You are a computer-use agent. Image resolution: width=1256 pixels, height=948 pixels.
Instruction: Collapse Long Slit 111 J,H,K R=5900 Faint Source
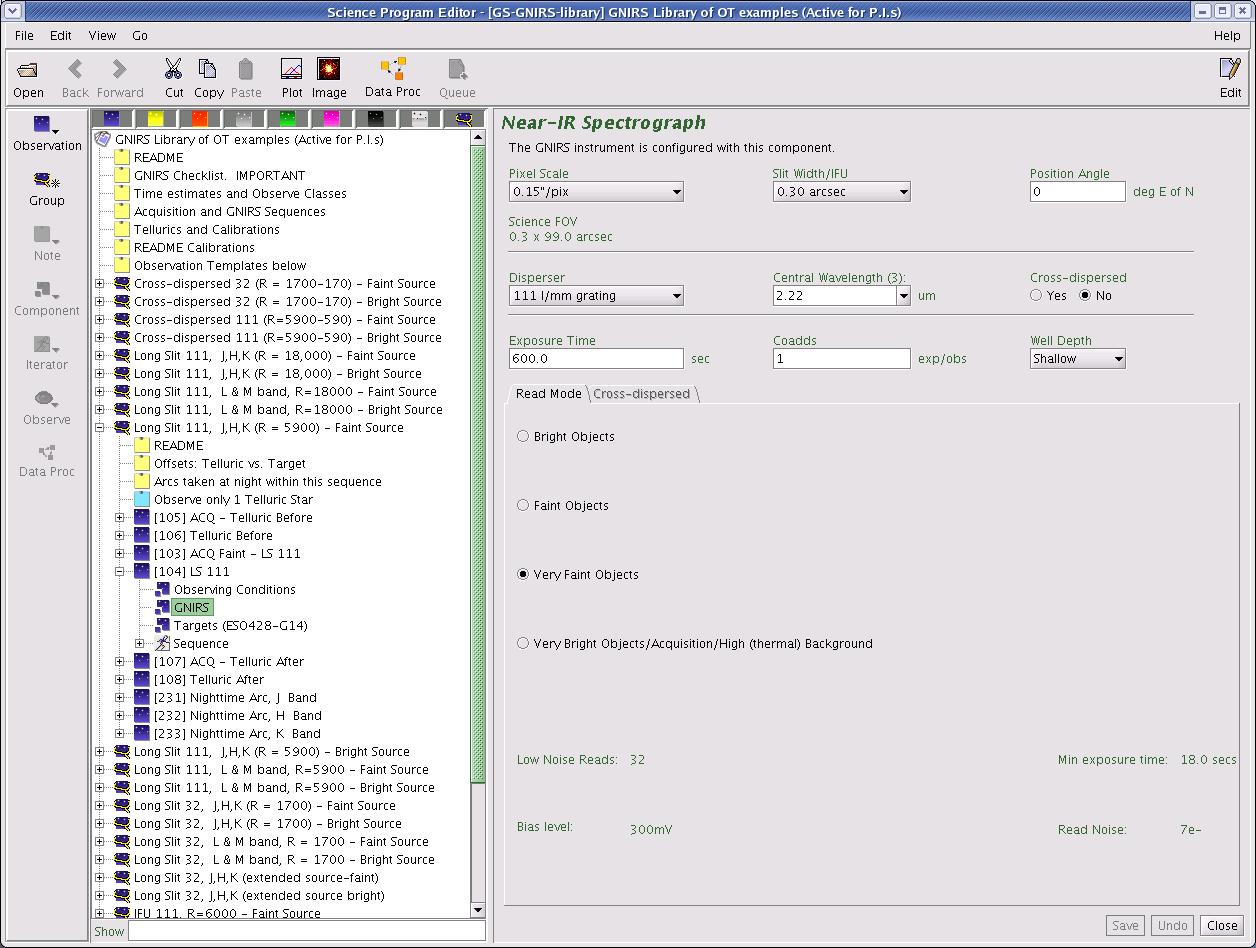[100, 428]
